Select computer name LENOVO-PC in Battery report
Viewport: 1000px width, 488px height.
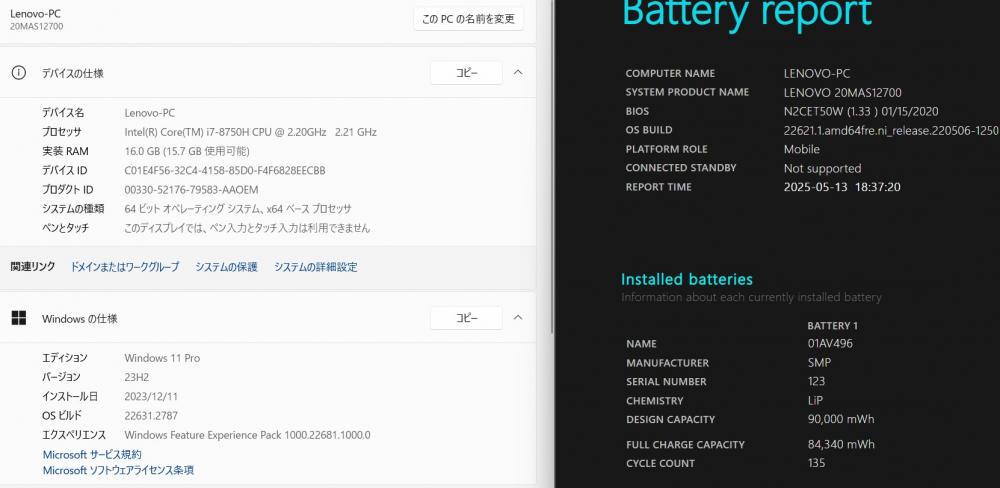tap(817, 73)
